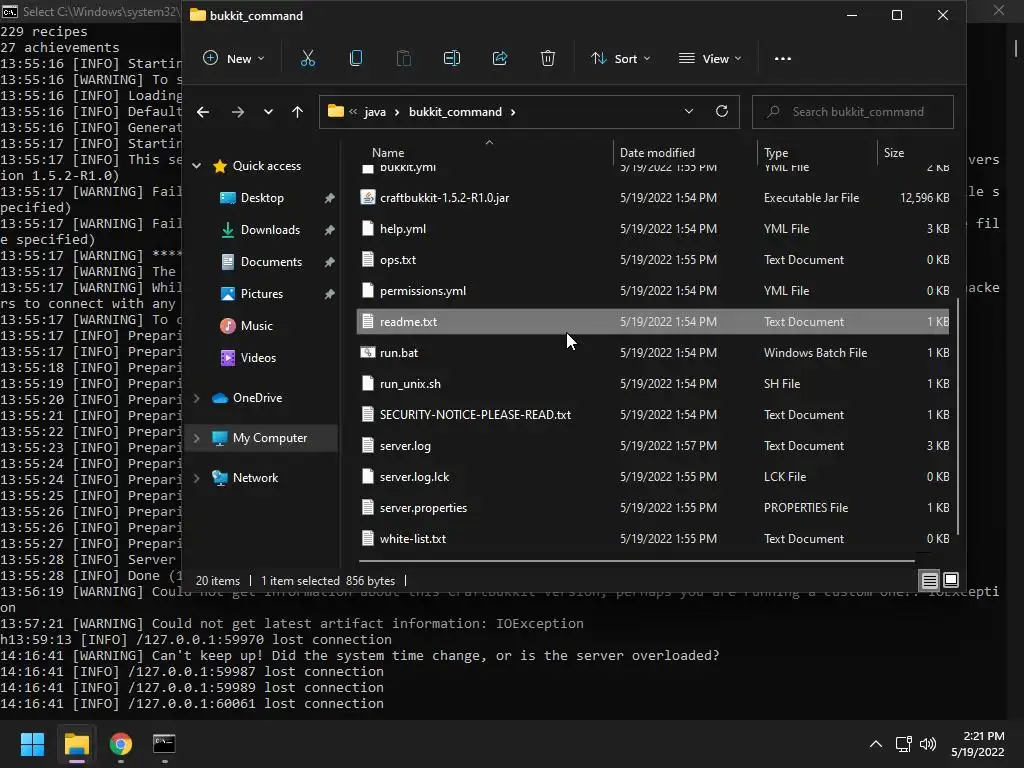
Task: Click the Share icon in toolbar
Action: coord(500,59)
